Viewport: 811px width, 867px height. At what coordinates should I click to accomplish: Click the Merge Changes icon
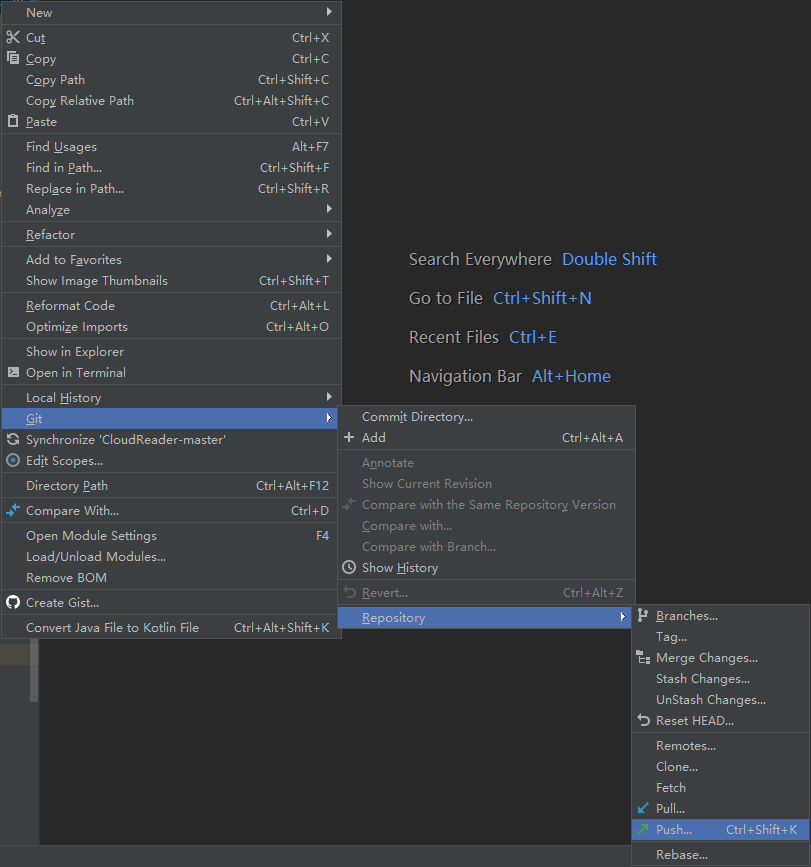[x=643, y=657]
